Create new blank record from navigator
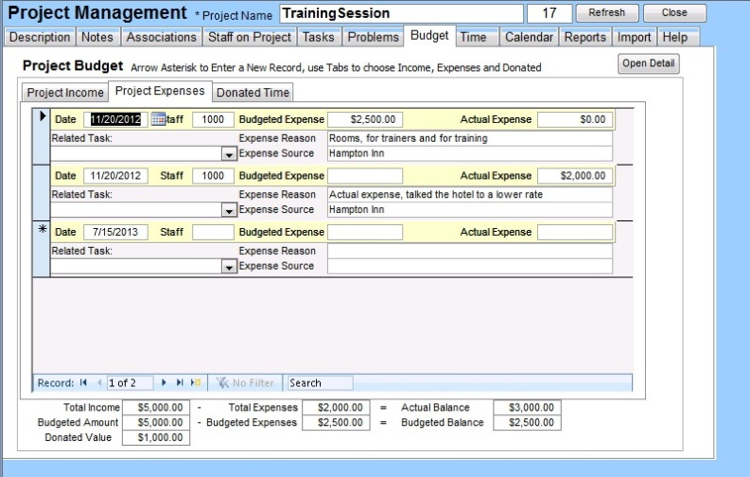 [x=196, y=383]
